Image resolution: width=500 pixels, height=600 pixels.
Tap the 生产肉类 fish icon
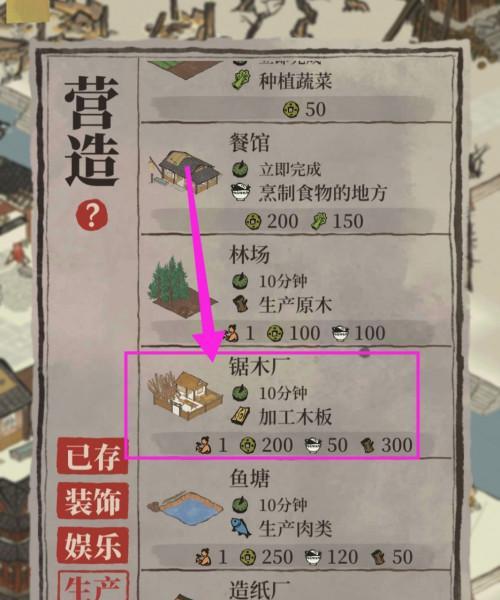pyautogui.click(x=241, y=528)
